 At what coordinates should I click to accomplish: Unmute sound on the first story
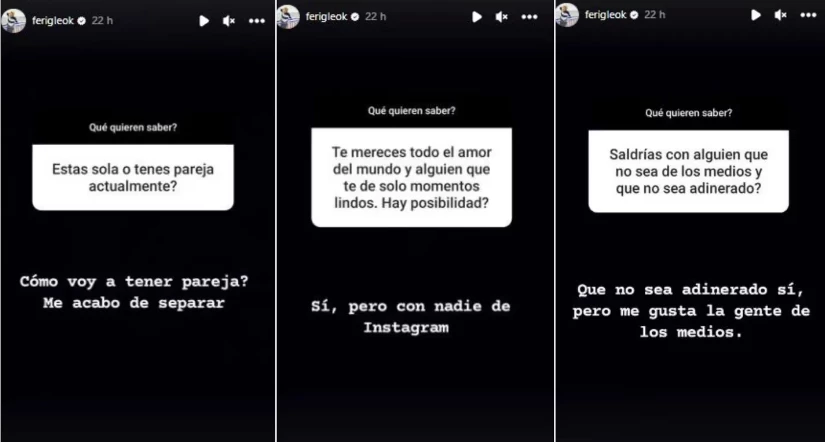tap(229, 21)
